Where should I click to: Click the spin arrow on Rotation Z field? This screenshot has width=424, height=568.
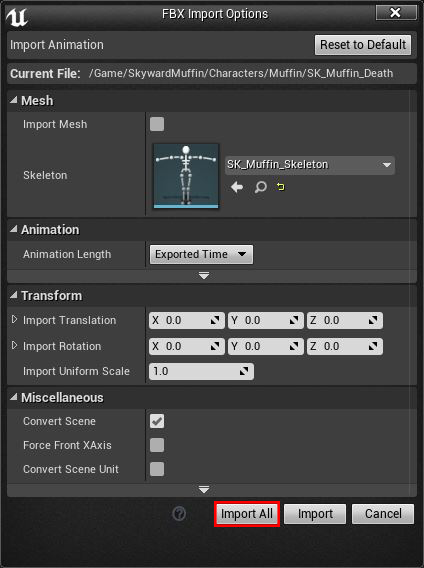pyautogui.click(x=373, y=346)
